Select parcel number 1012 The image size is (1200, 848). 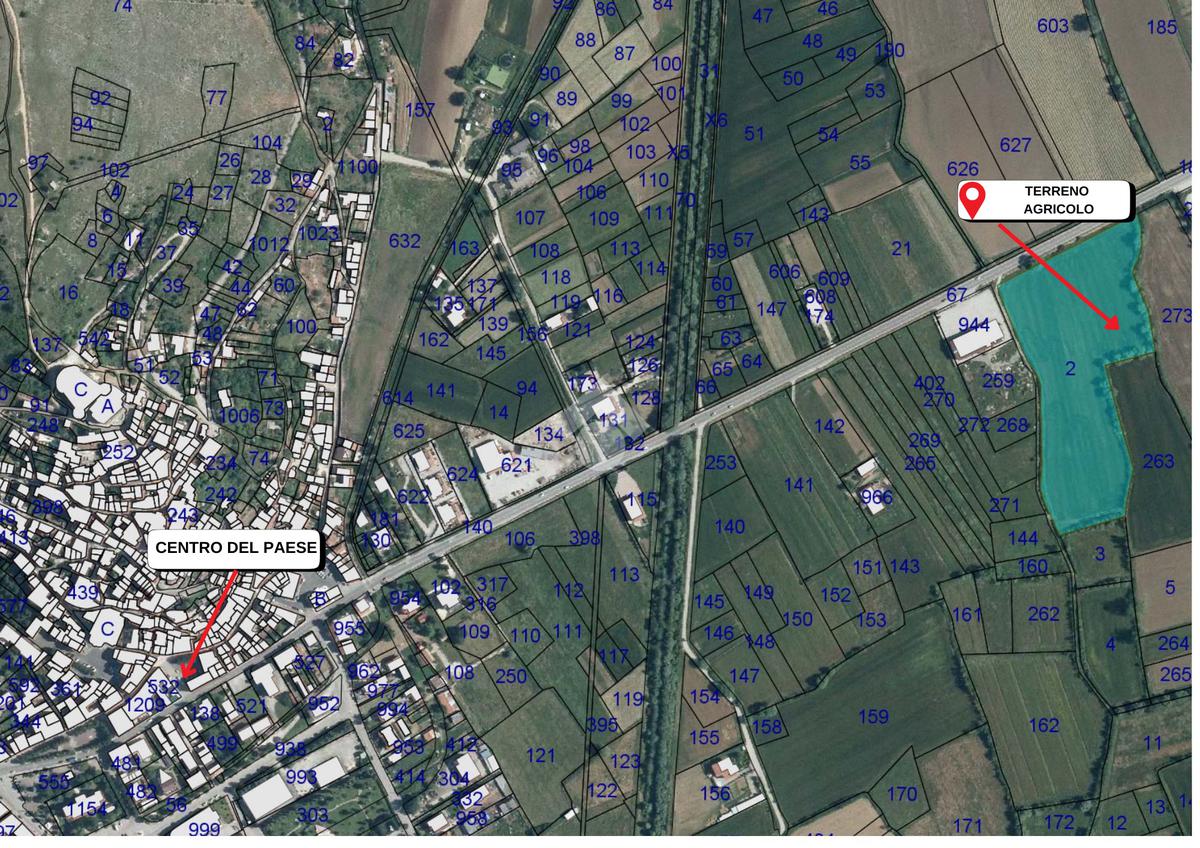pos(268,244)
